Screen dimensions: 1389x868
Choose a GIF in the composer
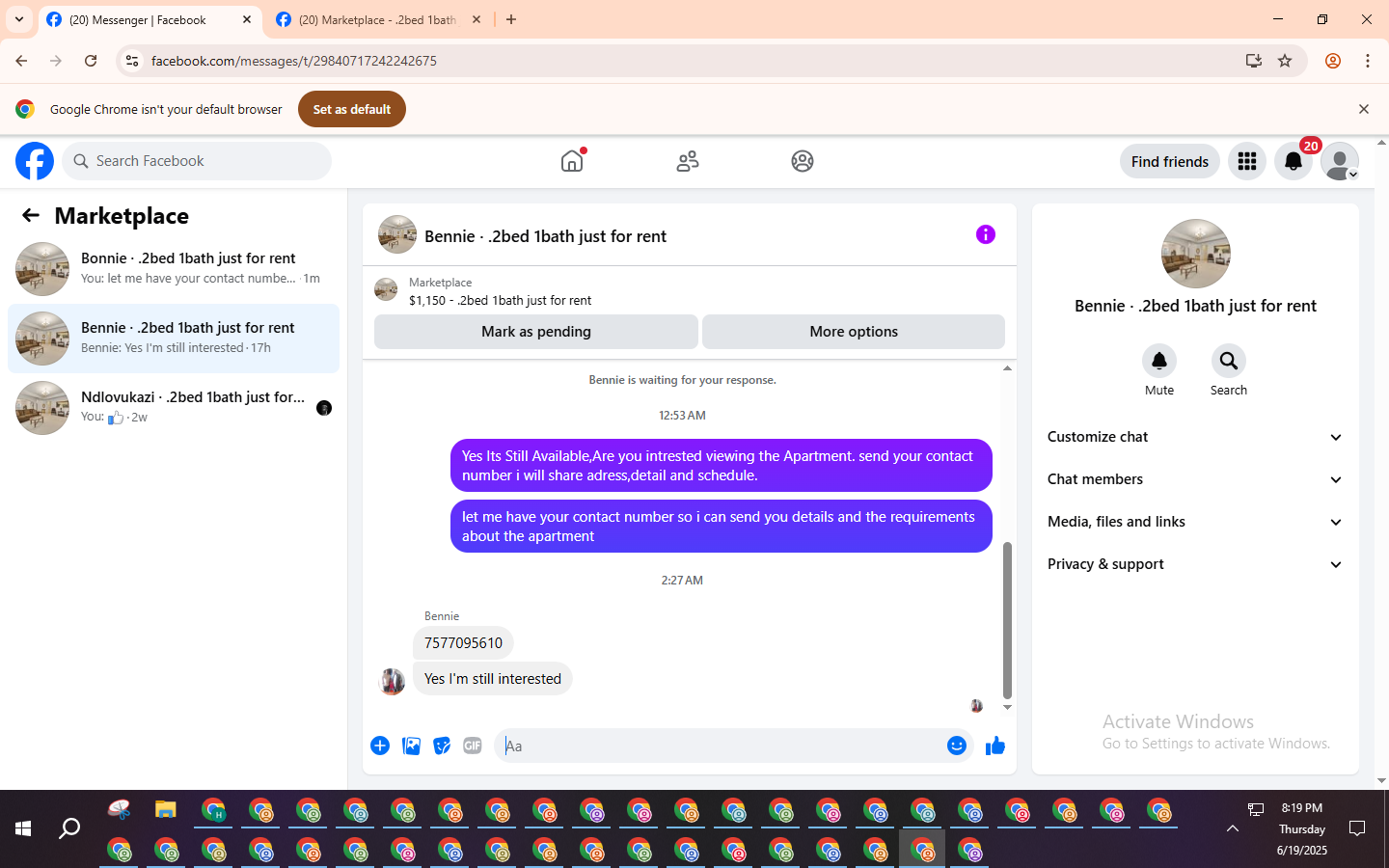473,746
